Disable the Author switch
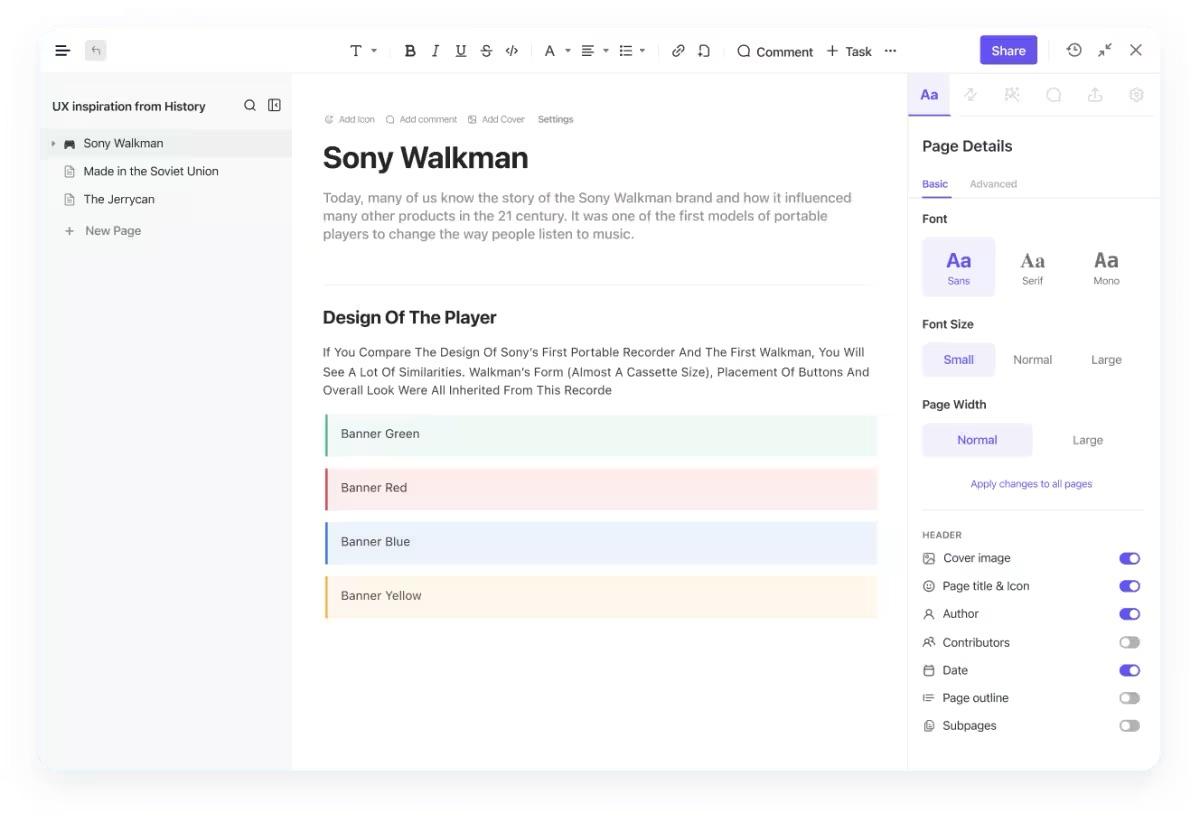The width and height of the screenshot is (1200, 822). (x=1129, y=615)
